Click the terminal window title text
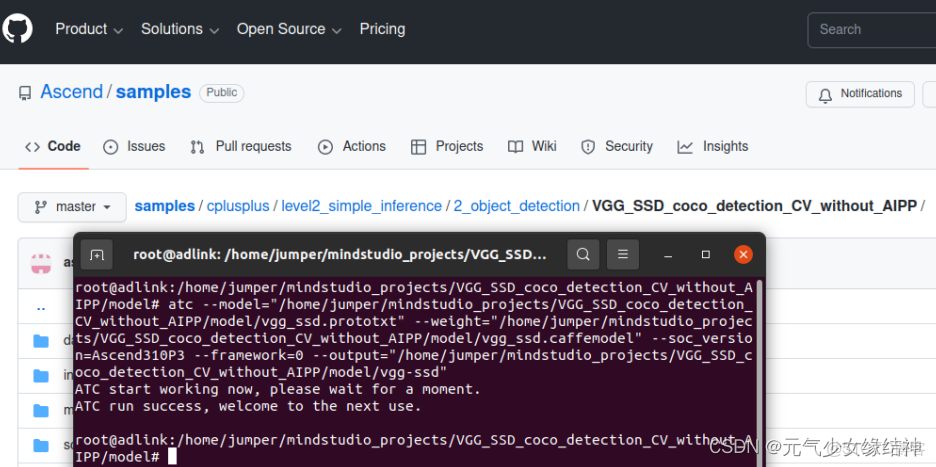This screenshot has height=467, width=936. pos(340,255)
